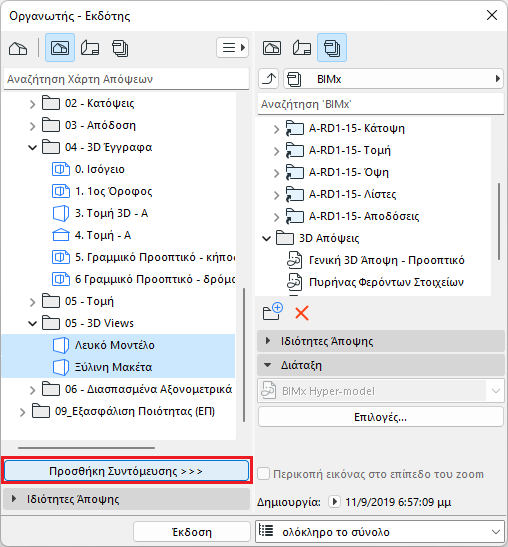The height and width of the screenshot is (547, 508).
Task: Expand 06 - Διασπασμένα Αξονομετρικά folder
Action: [x=32, y=390]
